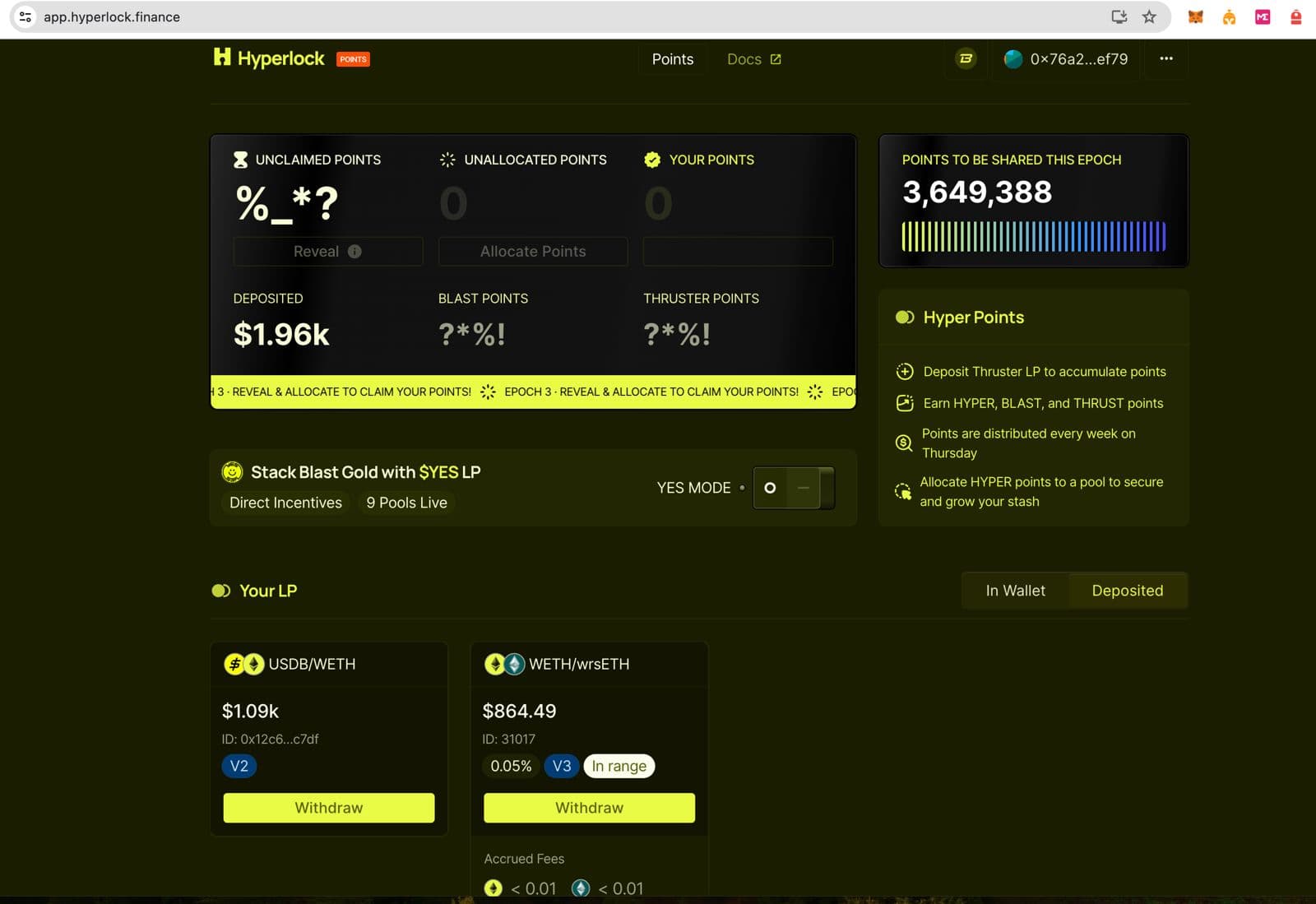Click the 3,649,388 epoch points value
Viewport: 1316px width, 904px height.
977,192
